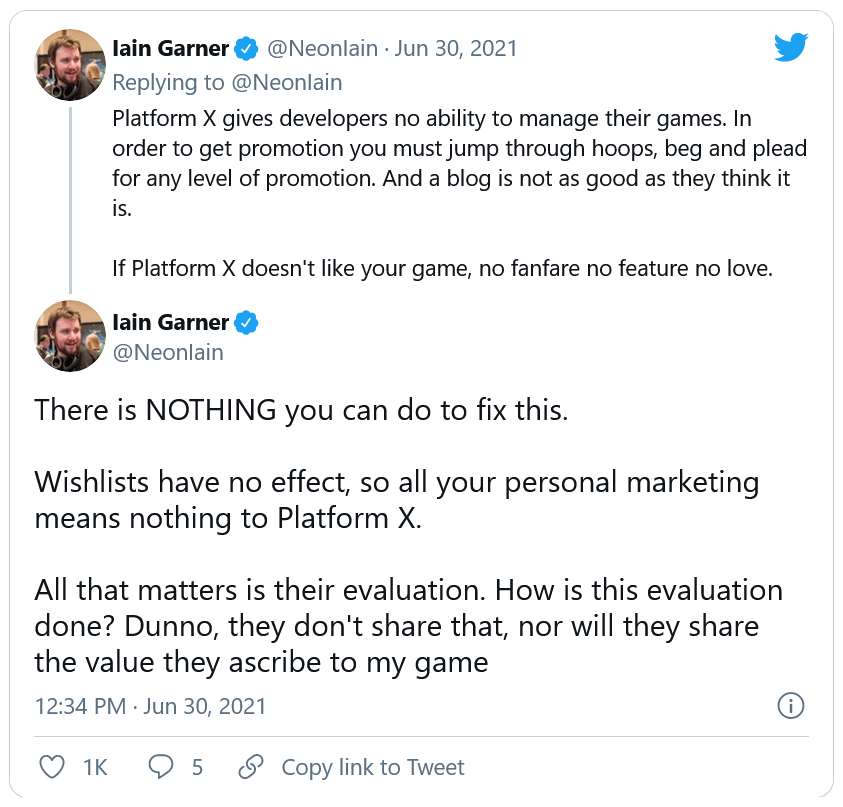Screen dimensions: 843x807
Task: Open the main tweet's profile avatar
Action: click(70, 336)
